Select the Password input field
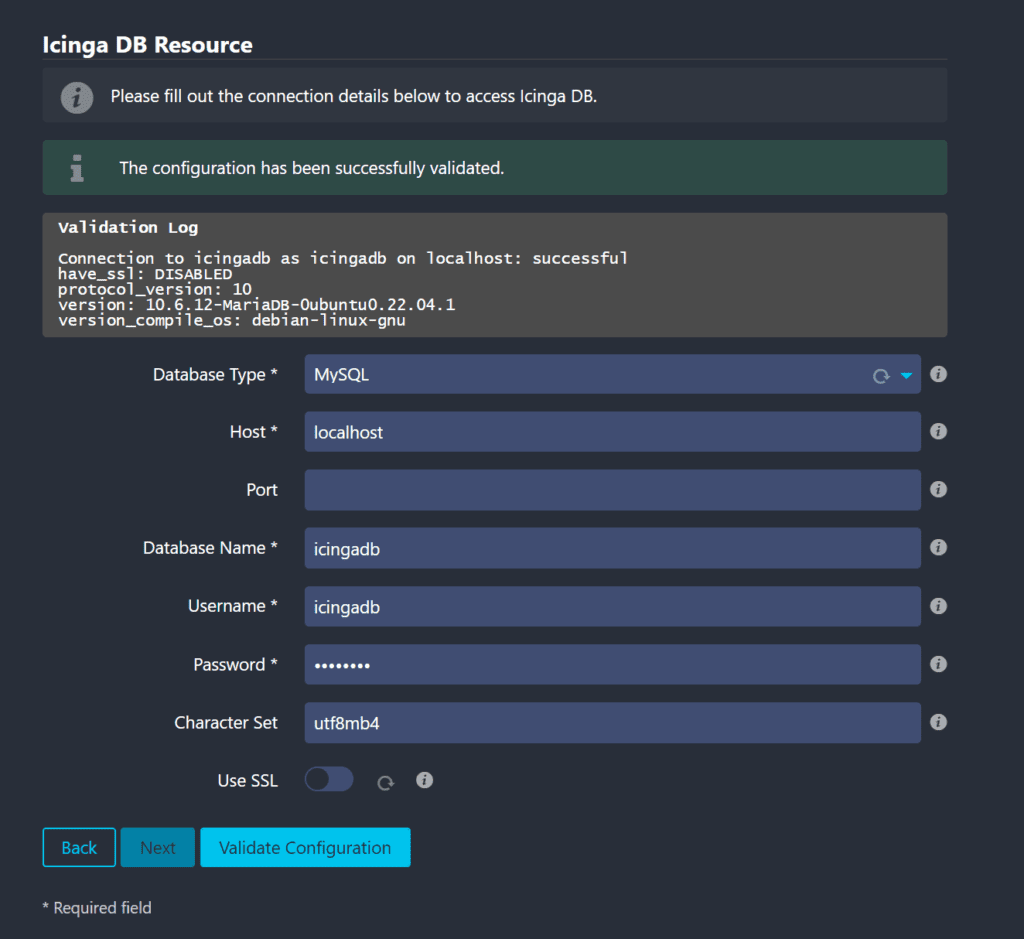1024x939 pixels. [x=612, y=664]
